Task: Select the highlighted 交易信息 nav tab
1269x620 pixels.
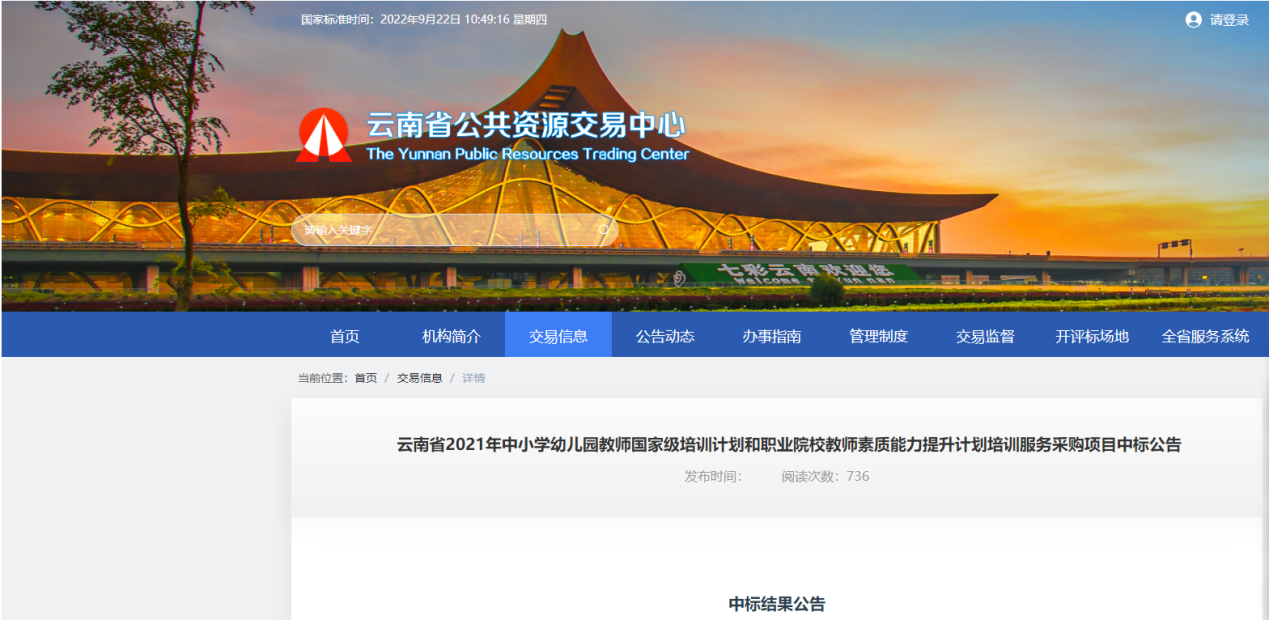Action: [x=558, y=336]
